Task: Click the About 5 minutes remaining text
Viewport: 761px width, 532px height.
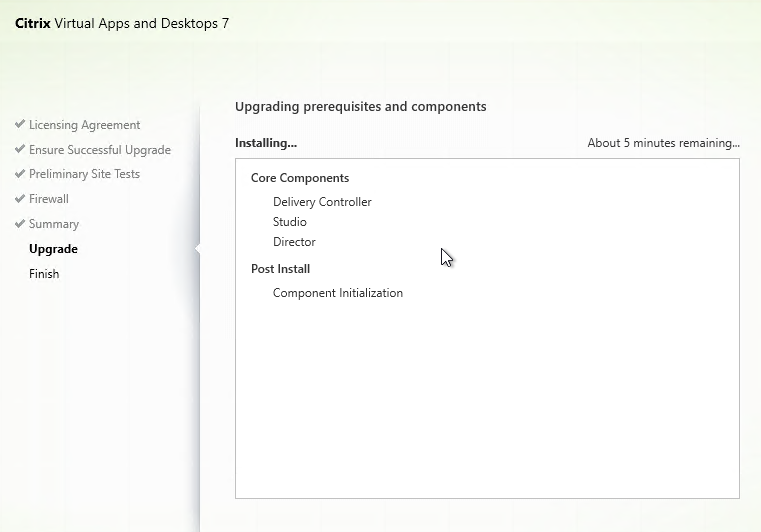Action: 663,143
